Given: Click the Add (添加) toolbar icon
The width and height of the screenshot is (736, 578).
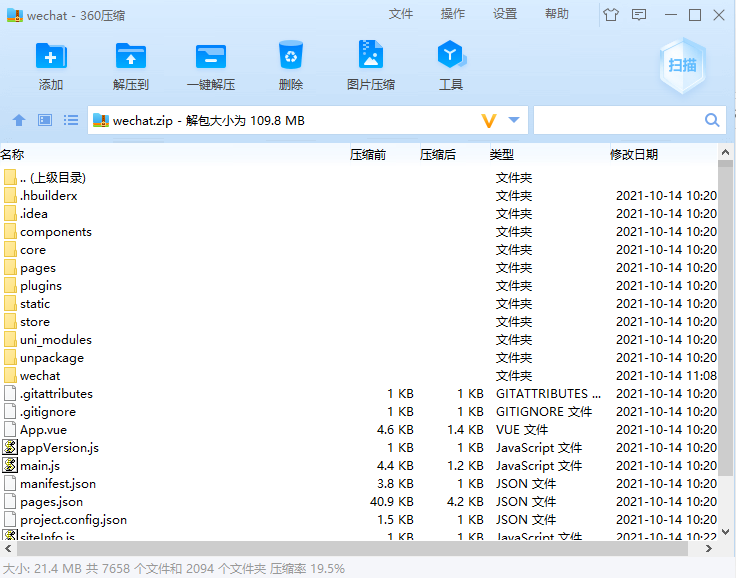Looking at the screenshot, I should click(51, 56).
